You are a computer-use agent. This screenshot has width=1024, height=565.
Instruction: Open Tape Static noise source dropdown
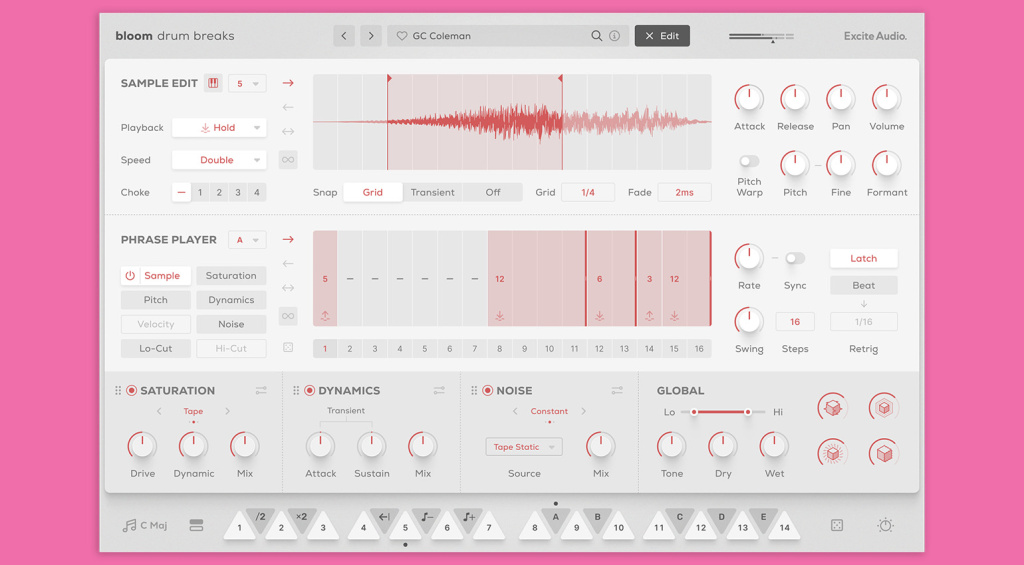coord(524,447)
